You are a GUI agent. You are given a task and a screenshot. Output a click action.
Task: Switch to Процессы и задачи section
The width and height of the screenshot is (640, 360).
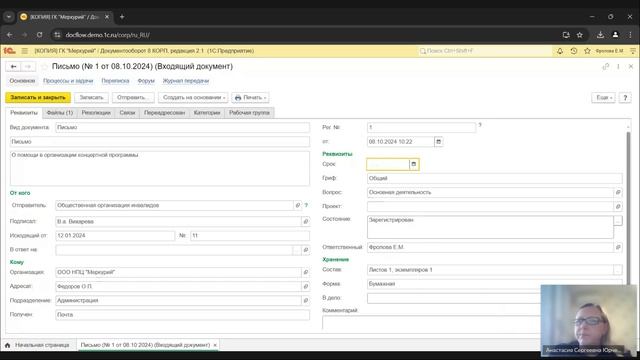[x=68, y=81]
